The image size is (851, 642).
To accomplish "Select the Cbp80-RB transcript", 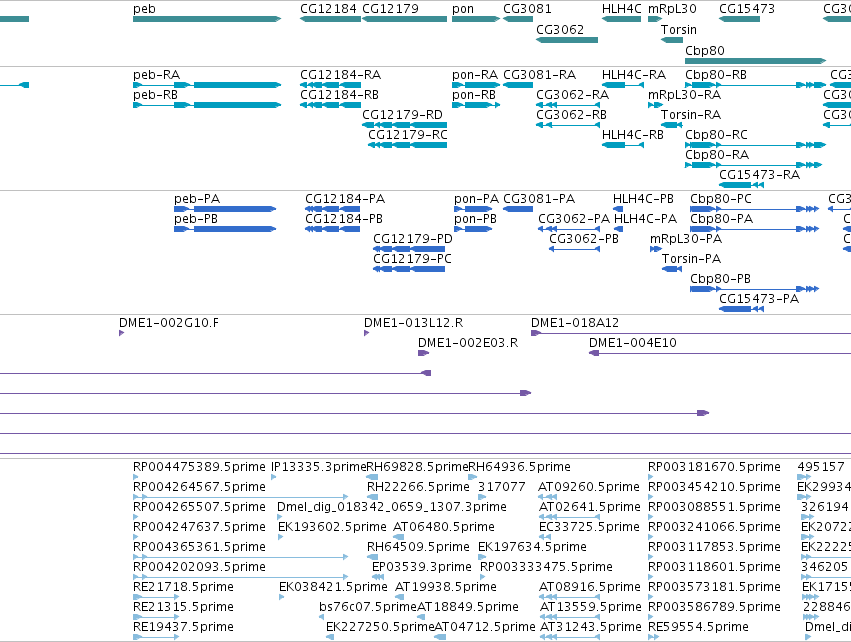I will tap(755, 85).
